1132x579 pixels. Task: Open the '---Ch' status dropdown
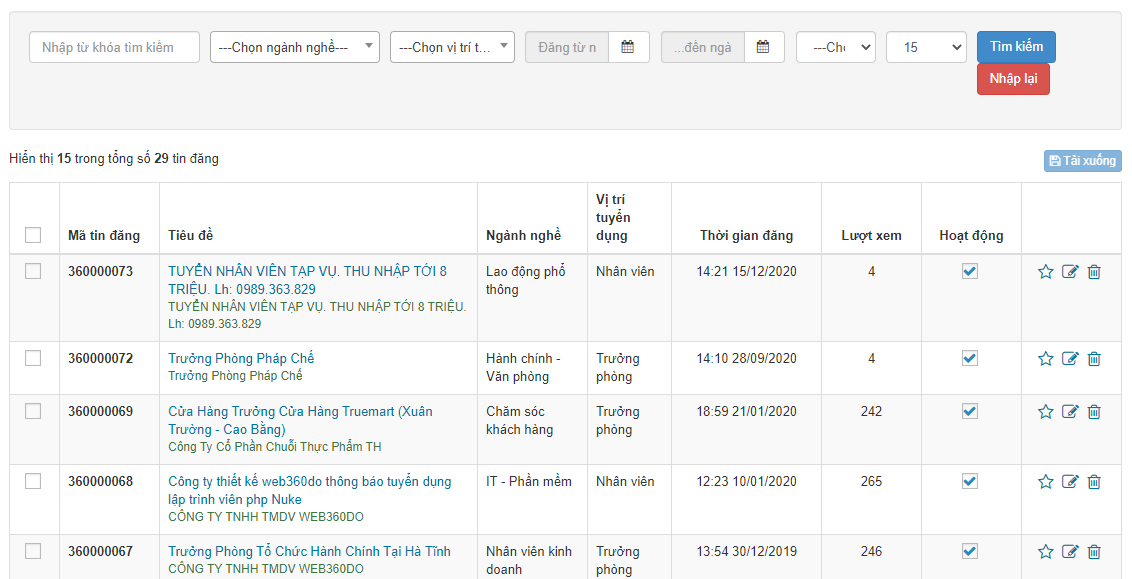(836, 47)
